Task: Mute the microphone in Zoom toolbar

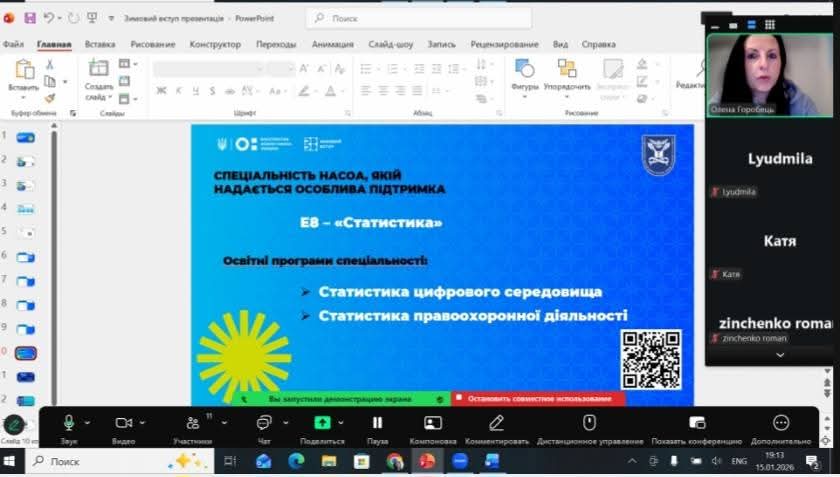Action: point(69,423)
